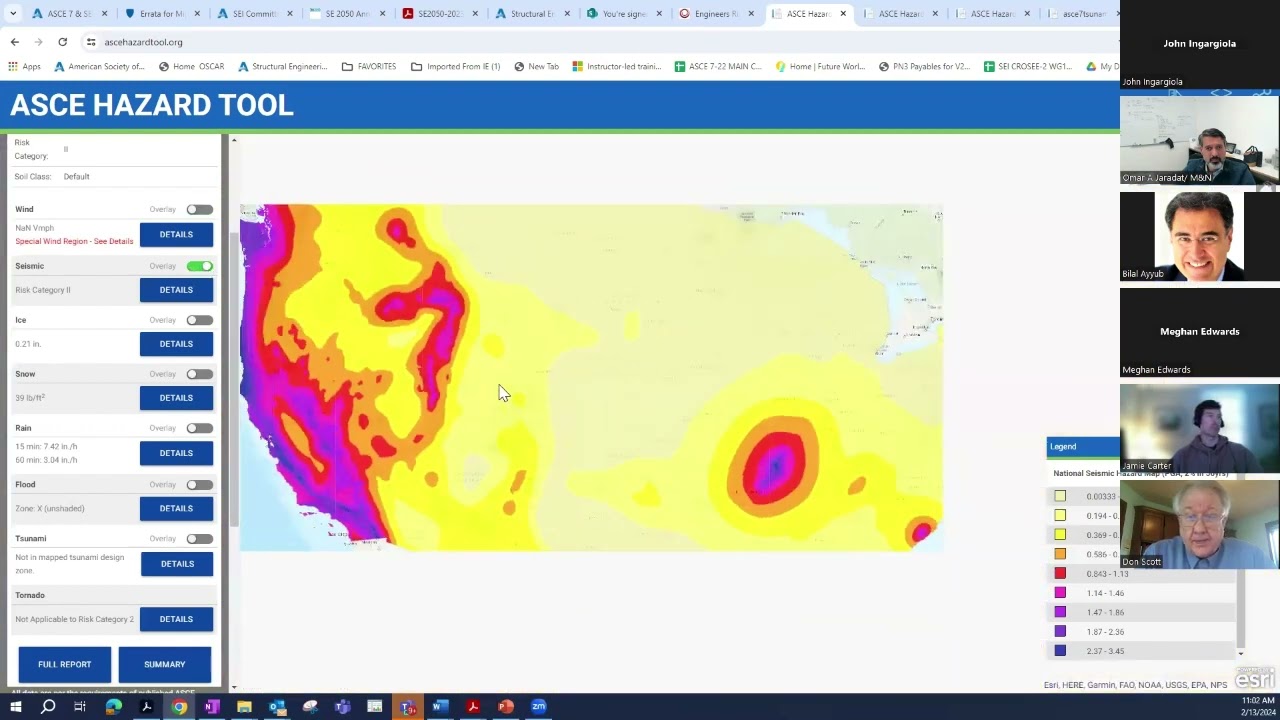The image size is (1280, 720).
Task: Close the Errata browser tab
Action: point(196,14)
